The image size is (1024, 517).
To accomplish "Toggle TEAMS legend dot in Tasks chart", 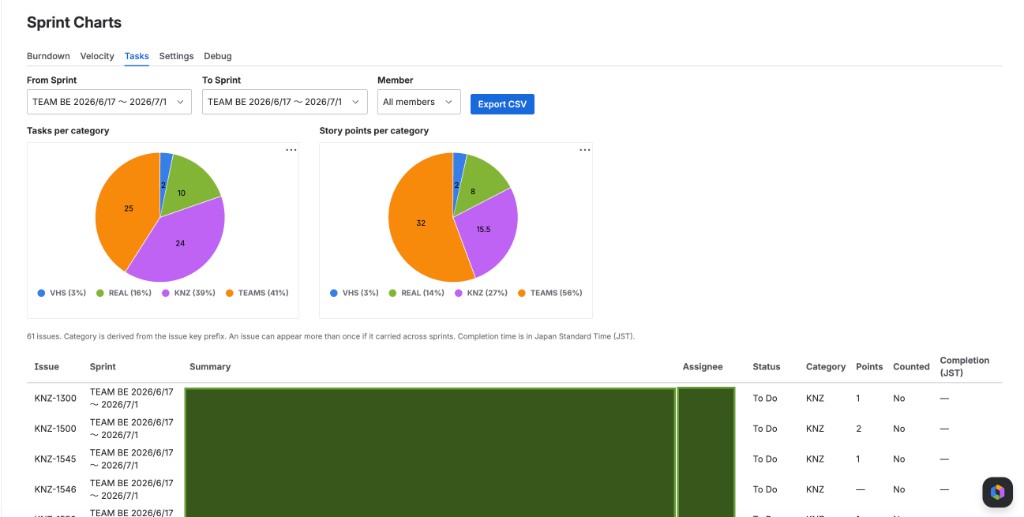I will [229, 293].
